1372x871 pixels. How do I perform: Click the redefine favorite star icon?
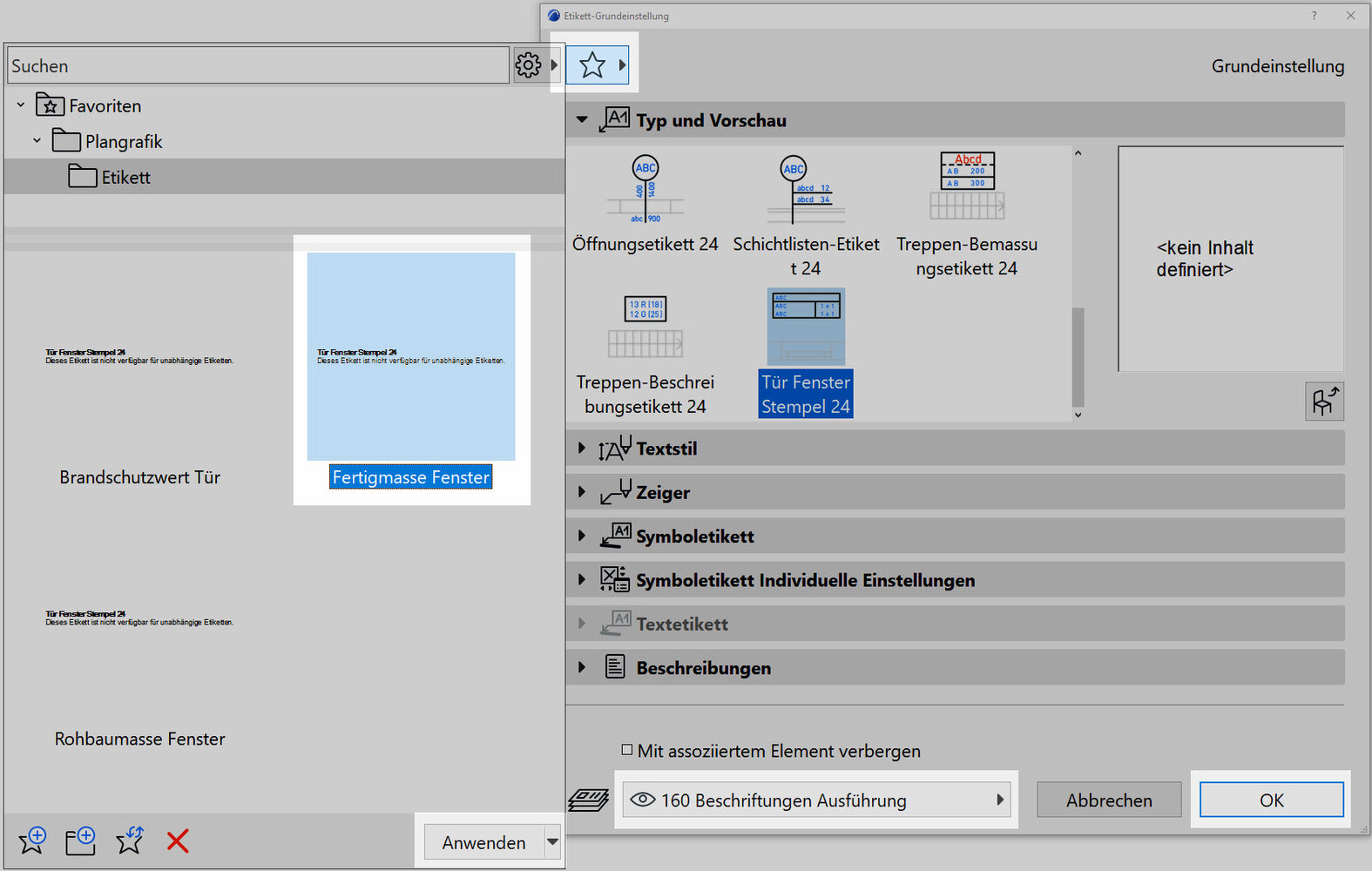coord(130,841)
